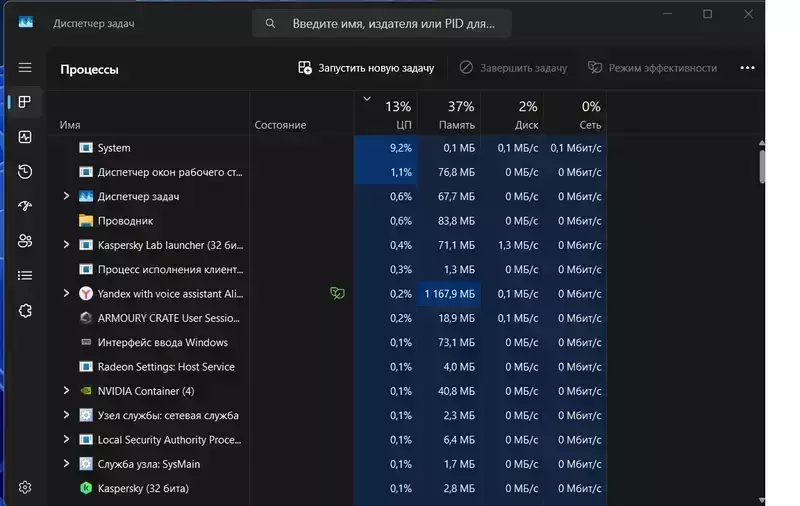
Task: Sort by the ЦП 13% column header
Action: (x=386, y=114)
